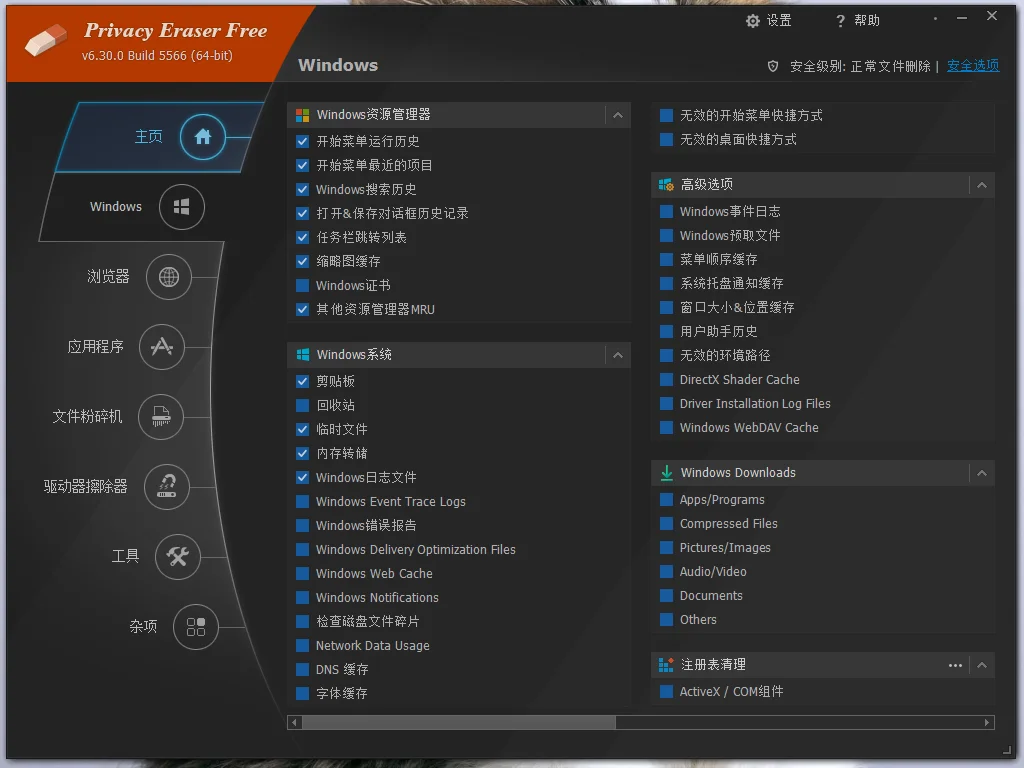Enable the Windows证书 checkbox

302,285
